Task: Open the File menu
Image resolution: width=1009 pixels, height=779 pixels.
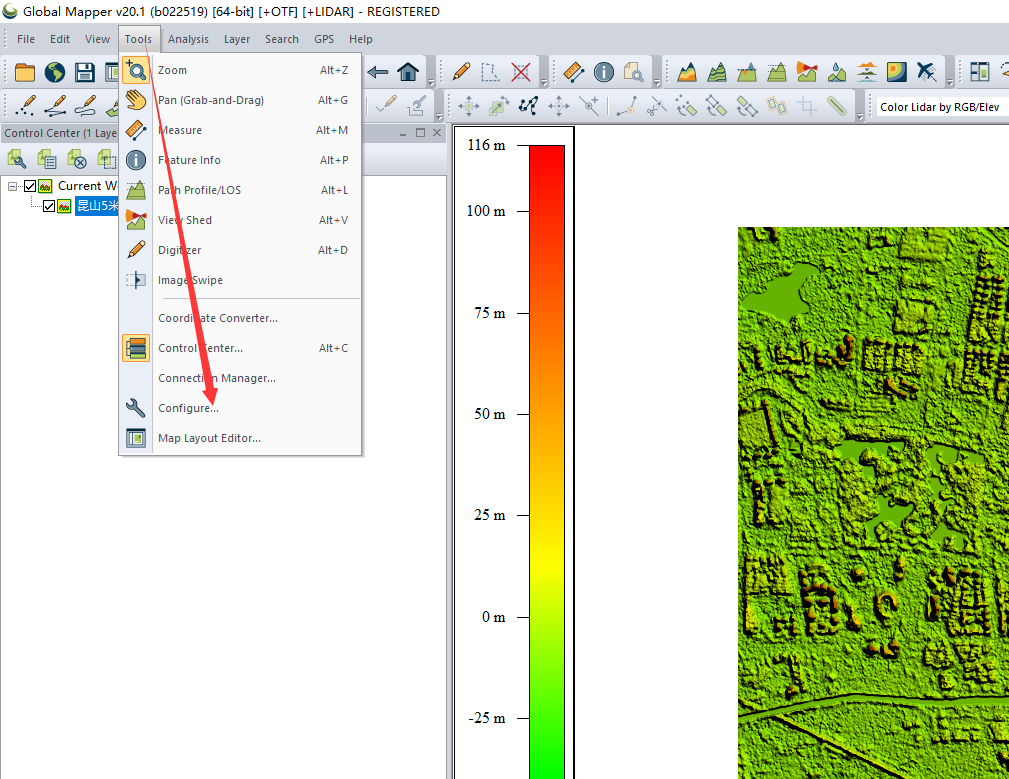Action: click(26, 39)
